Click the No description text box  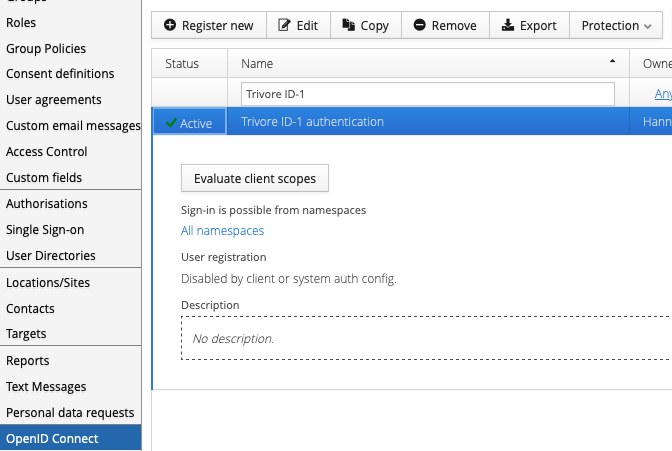(420, 339)
